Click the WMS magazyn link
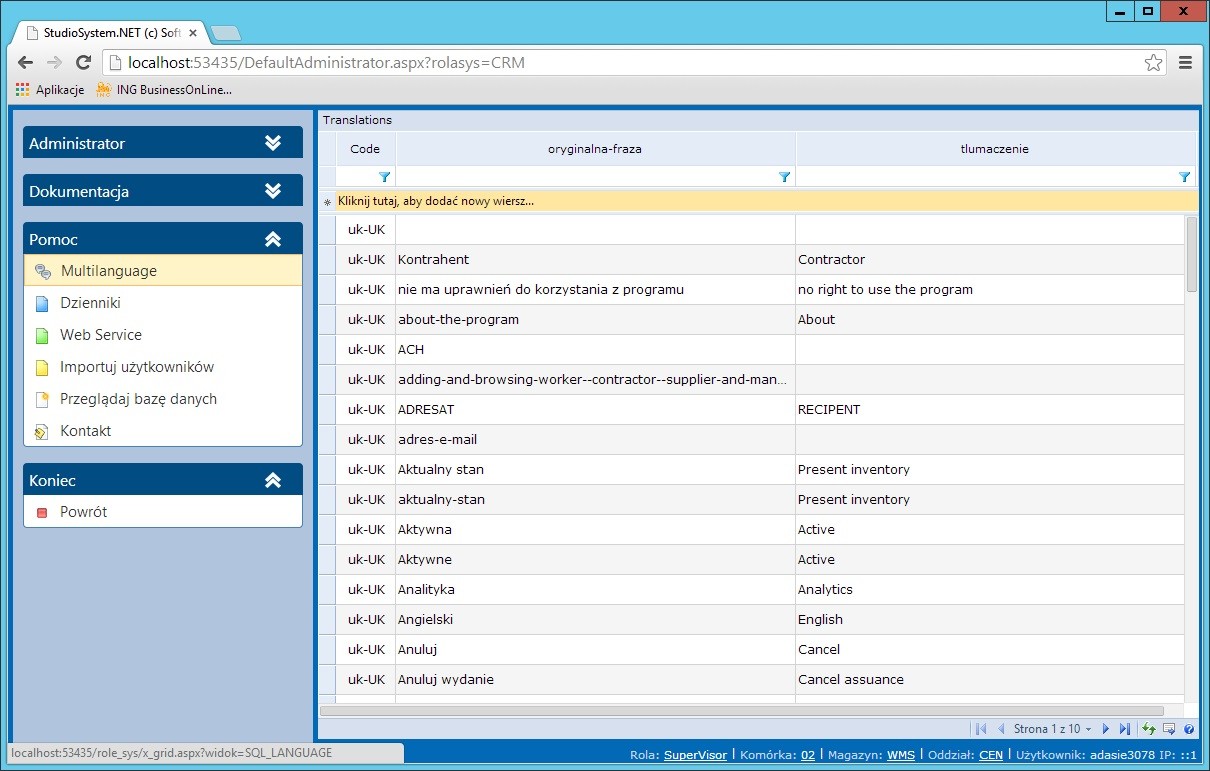 point(901,755)
